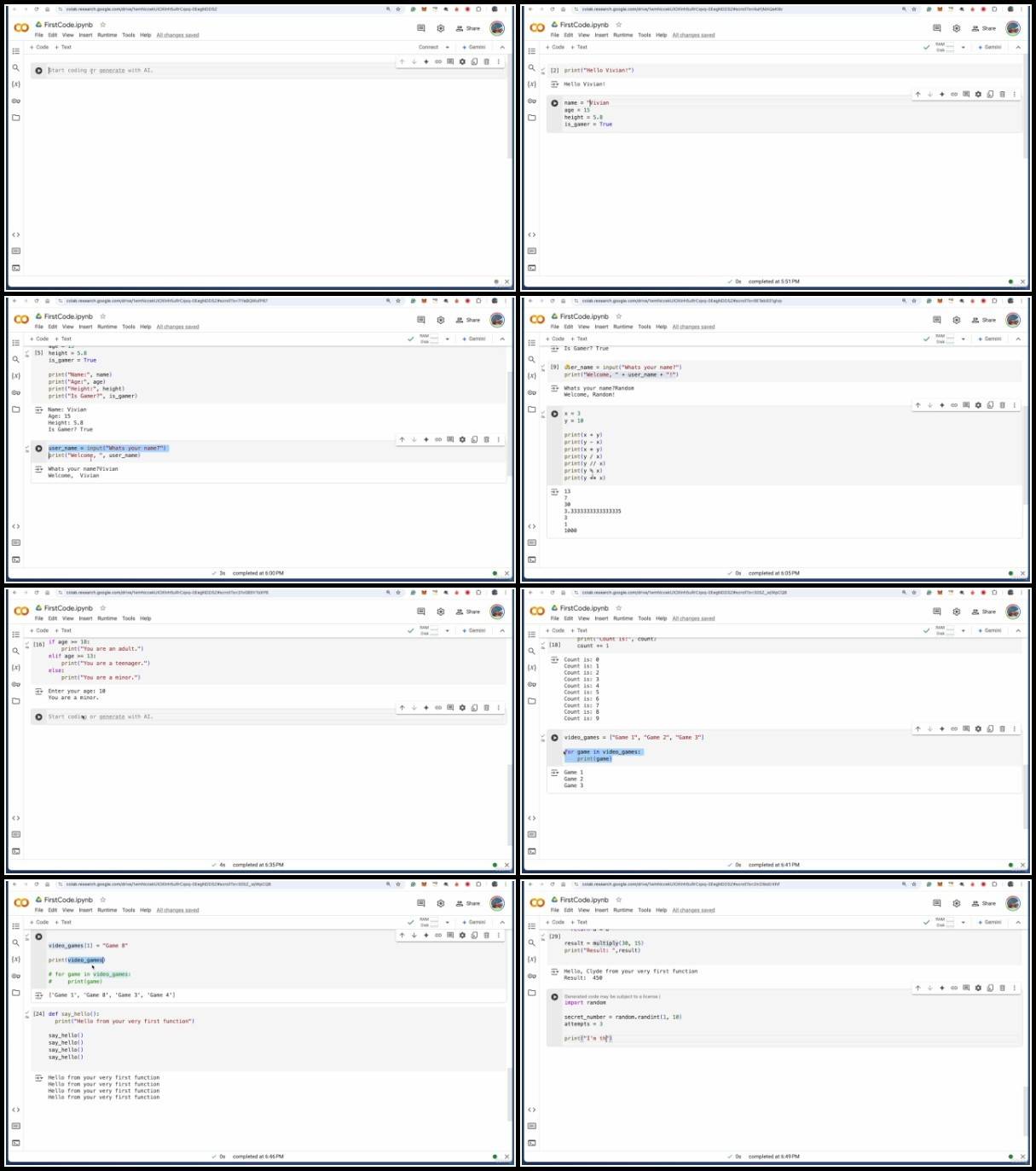Screen dimensions: 1036x1171
Task: Open header settings gear in 5:51 PM screenshot
Action: tap(956, 28)
